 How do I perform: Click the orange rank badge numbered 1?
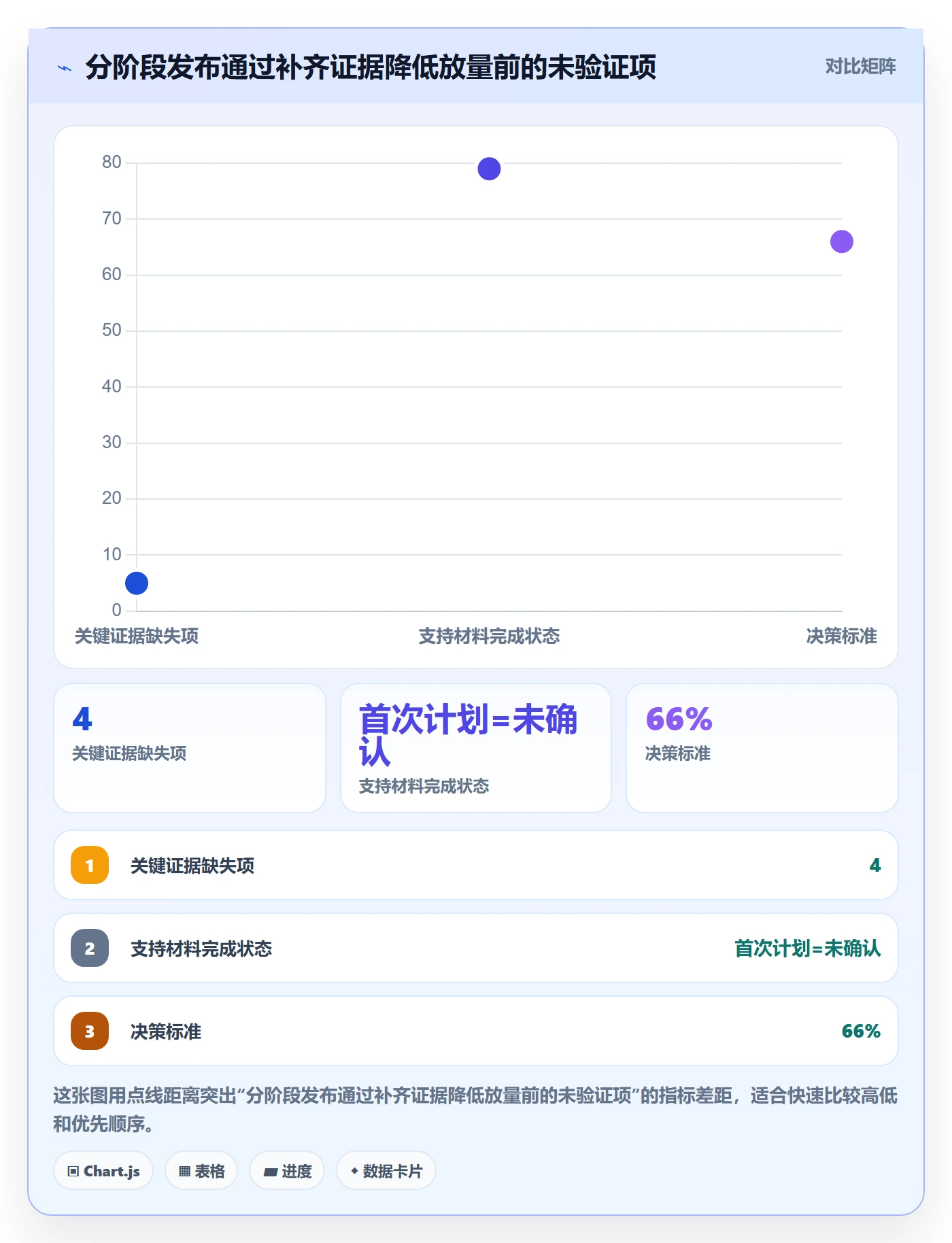(90, 865)
